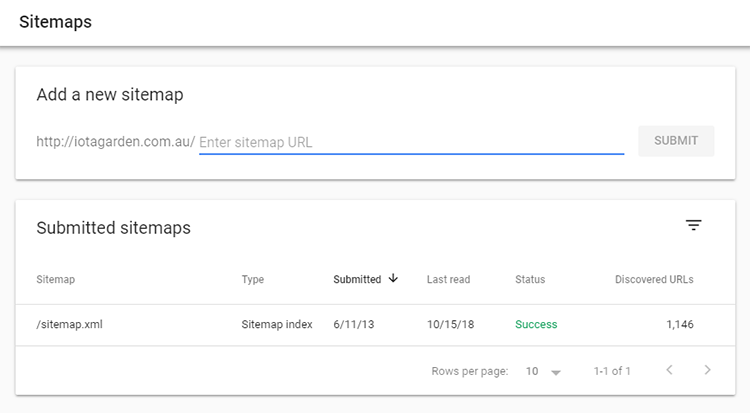The image size is (750, 413).
Task: Click the SUBMIT button
Action: (x=676, y=141)
